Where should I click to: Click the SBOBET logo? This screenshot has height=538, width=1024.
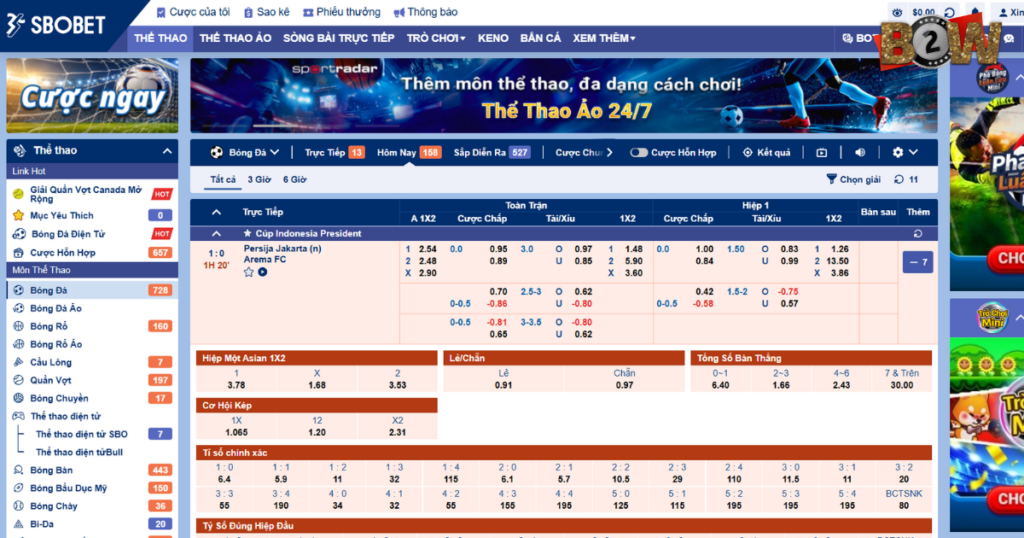[56, 25]
